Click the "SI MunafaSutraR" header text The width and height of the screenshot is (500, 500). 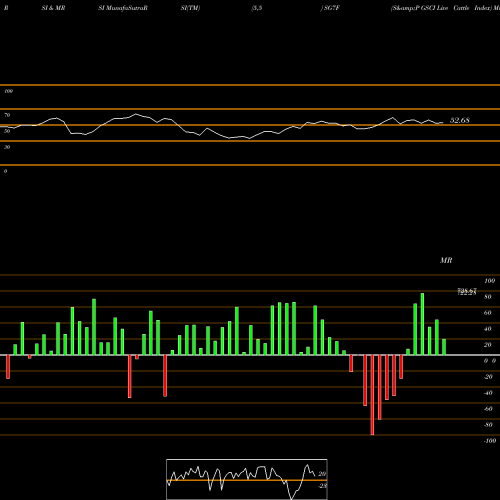pyautogui.click(x=123, y=8)
